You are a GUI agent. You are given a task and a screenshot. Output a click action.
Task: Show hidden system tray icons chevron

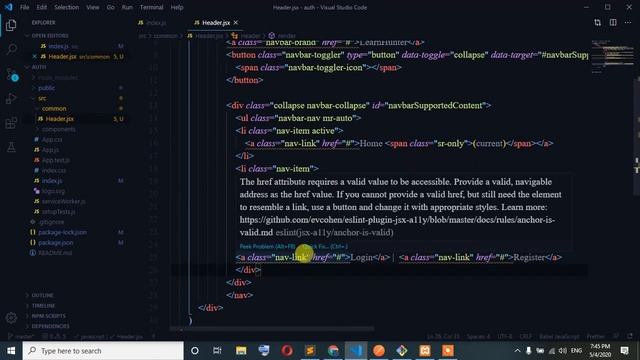pyautogui.click(x=517, y=351)
